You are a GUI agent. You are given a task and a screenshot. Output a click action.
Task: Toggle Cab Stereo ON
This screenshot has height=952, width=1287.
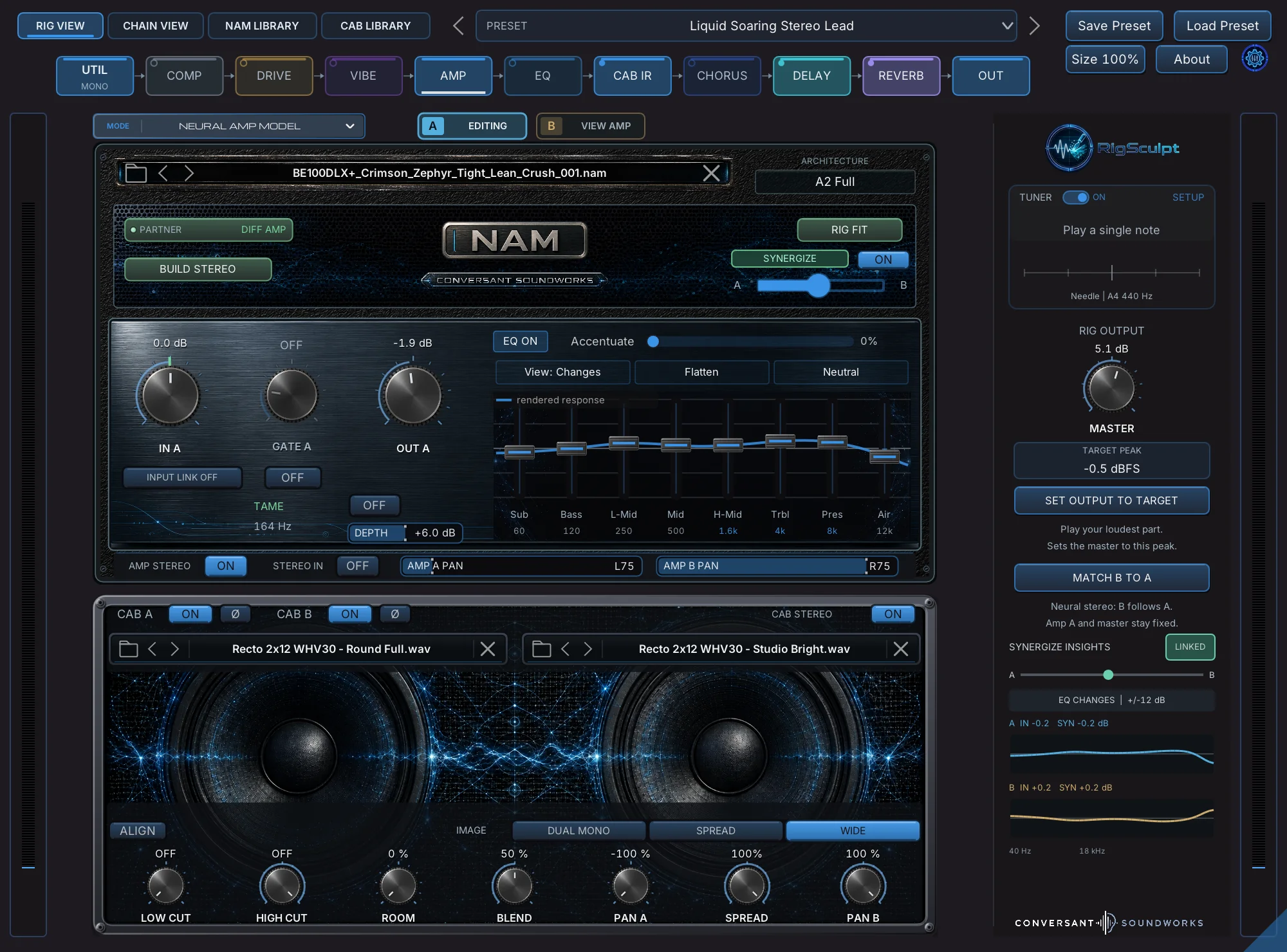pos(893,614)
